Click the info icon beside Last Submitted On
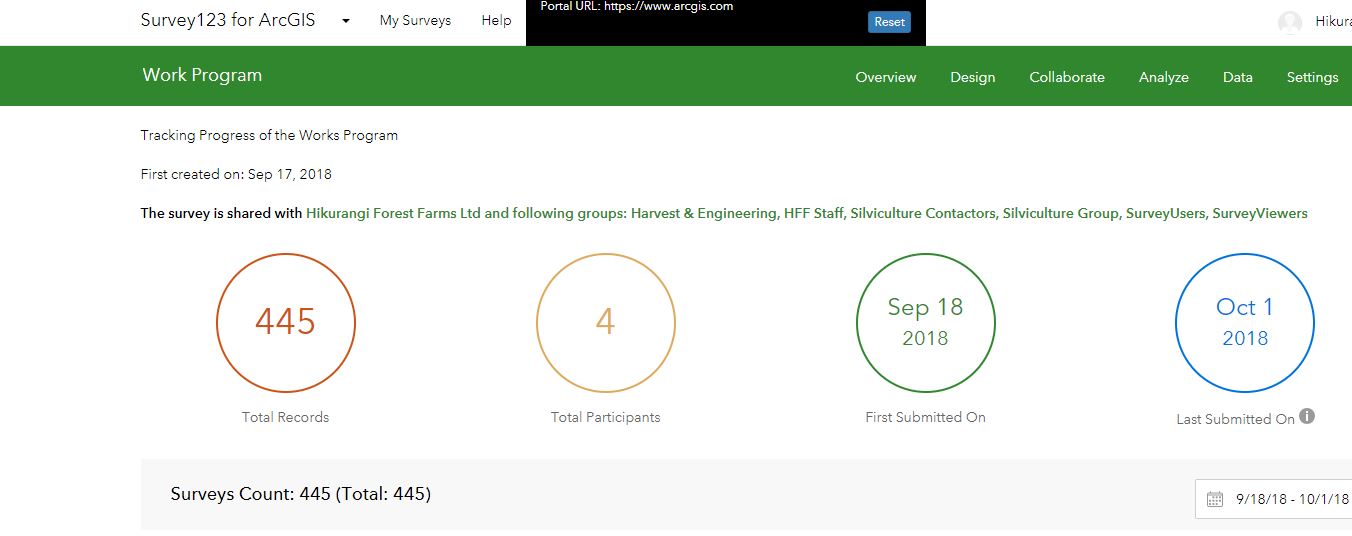The width and height of the screenshot is (1352, 536). tap(1307, 417)
